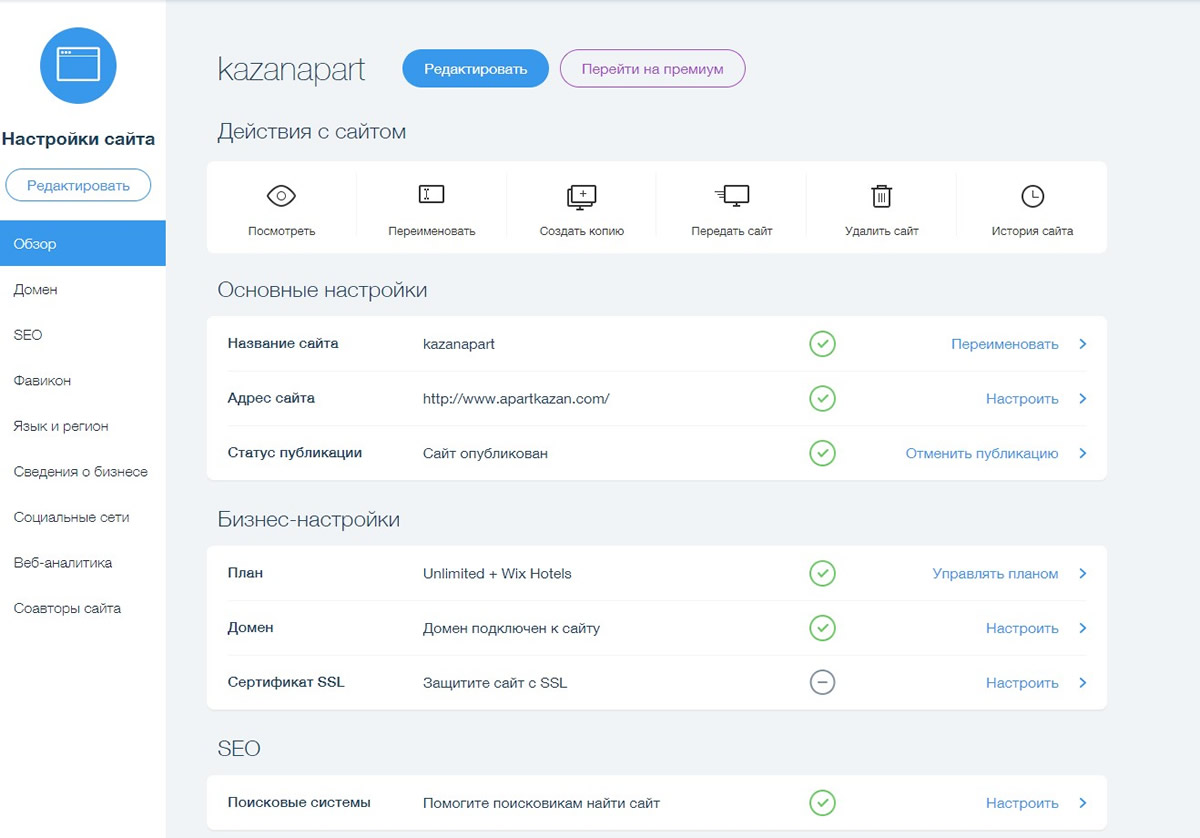Open Перейти на премиум upgrade page
Image resolution: width=1200 pixels, height=838 pixels.
[652, 68]
